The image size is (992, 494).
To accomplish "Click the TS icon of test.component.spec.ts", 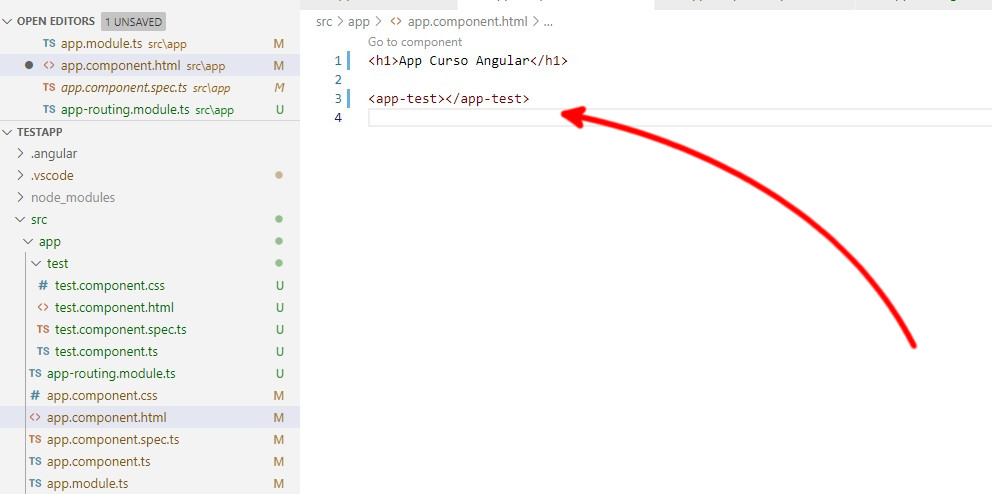I will [x=43, y=330].
